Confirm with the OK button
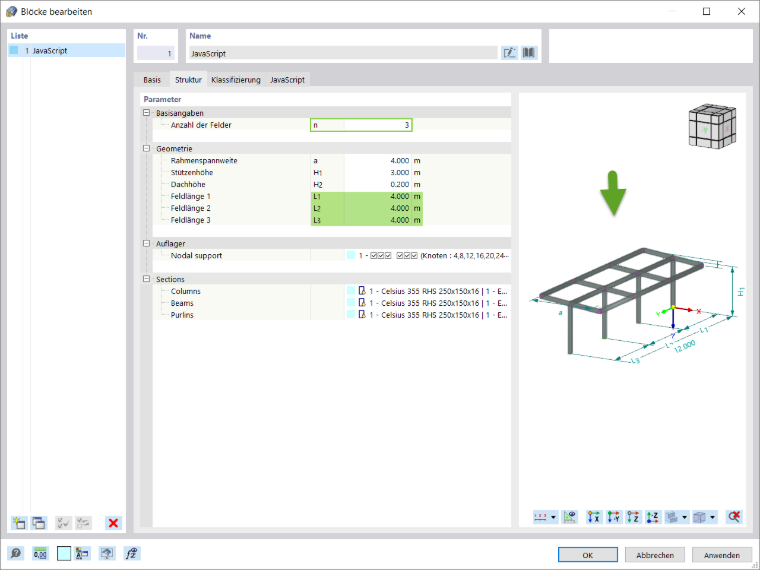The image size is (760, 570). click(x=587, y=555)
